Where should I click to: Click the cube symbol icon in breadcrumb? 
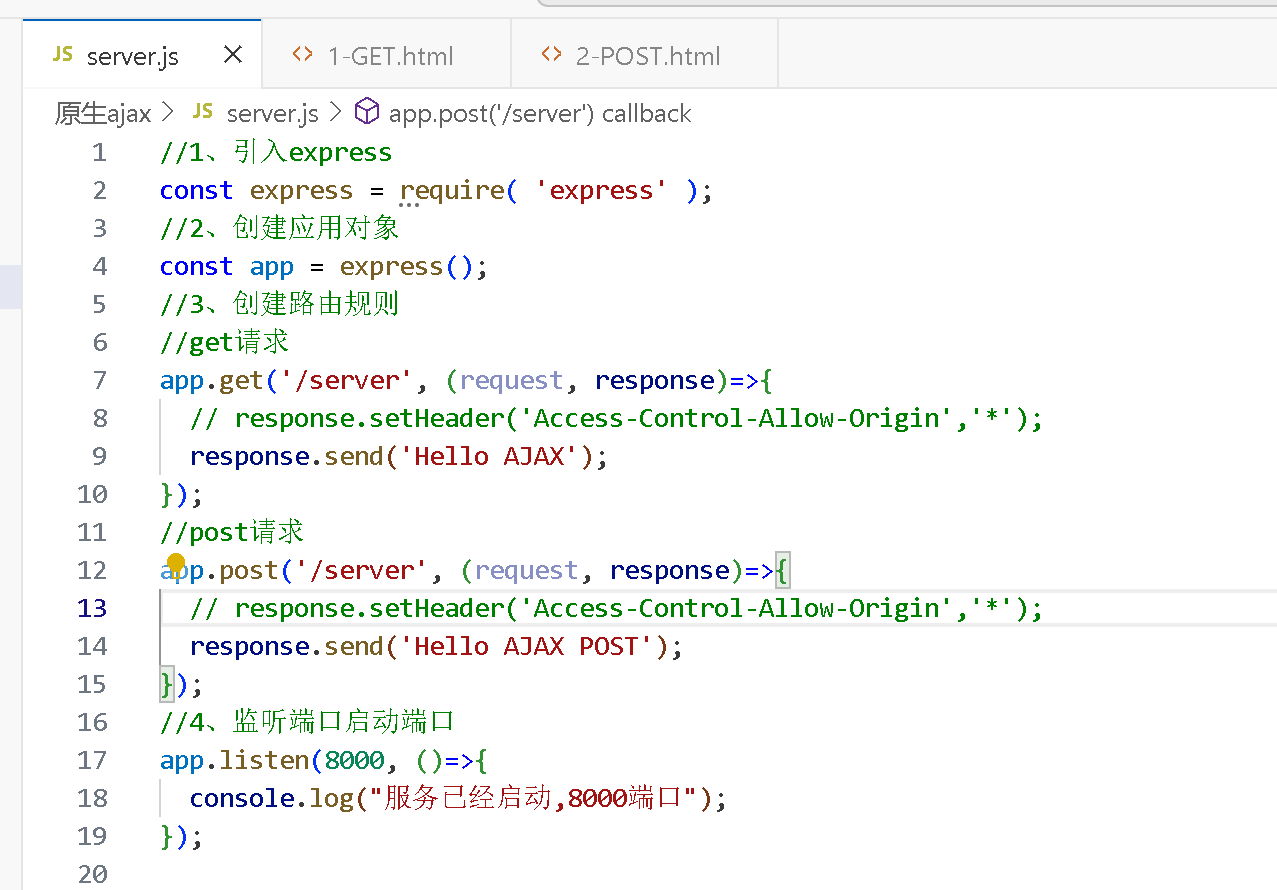pos(368,112)
